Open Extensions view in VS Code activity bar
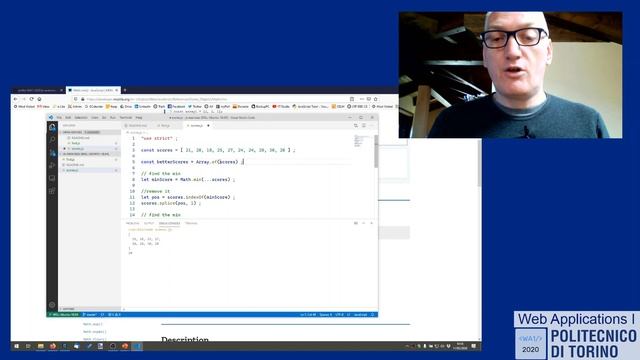 52,191
